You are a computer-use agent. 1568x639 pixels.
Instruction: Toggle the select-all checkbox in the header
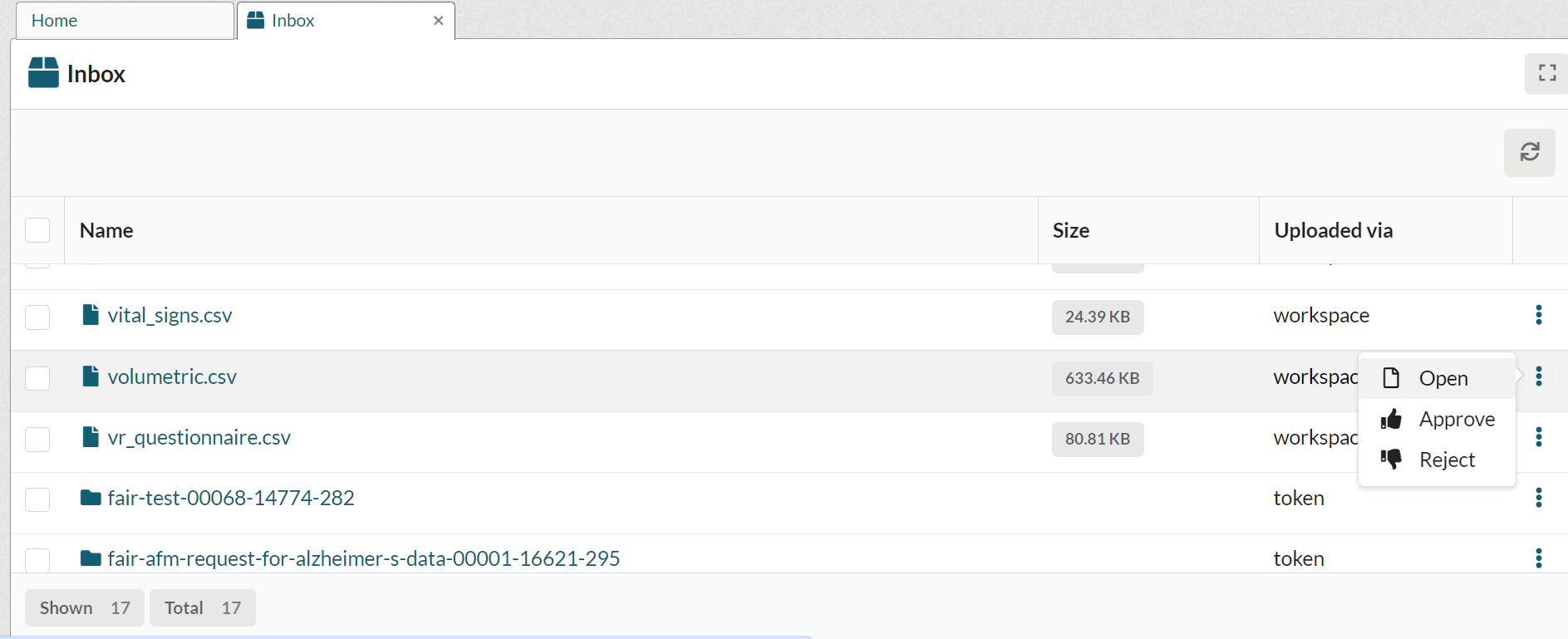[37, 229]
